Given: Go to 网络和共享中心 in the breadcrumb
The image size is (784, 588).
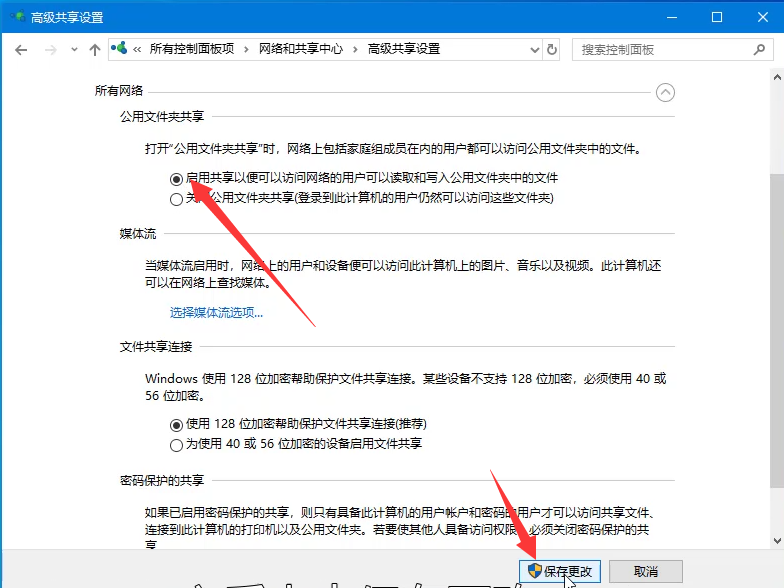Looking at the screenshot, I should (300, 49).
